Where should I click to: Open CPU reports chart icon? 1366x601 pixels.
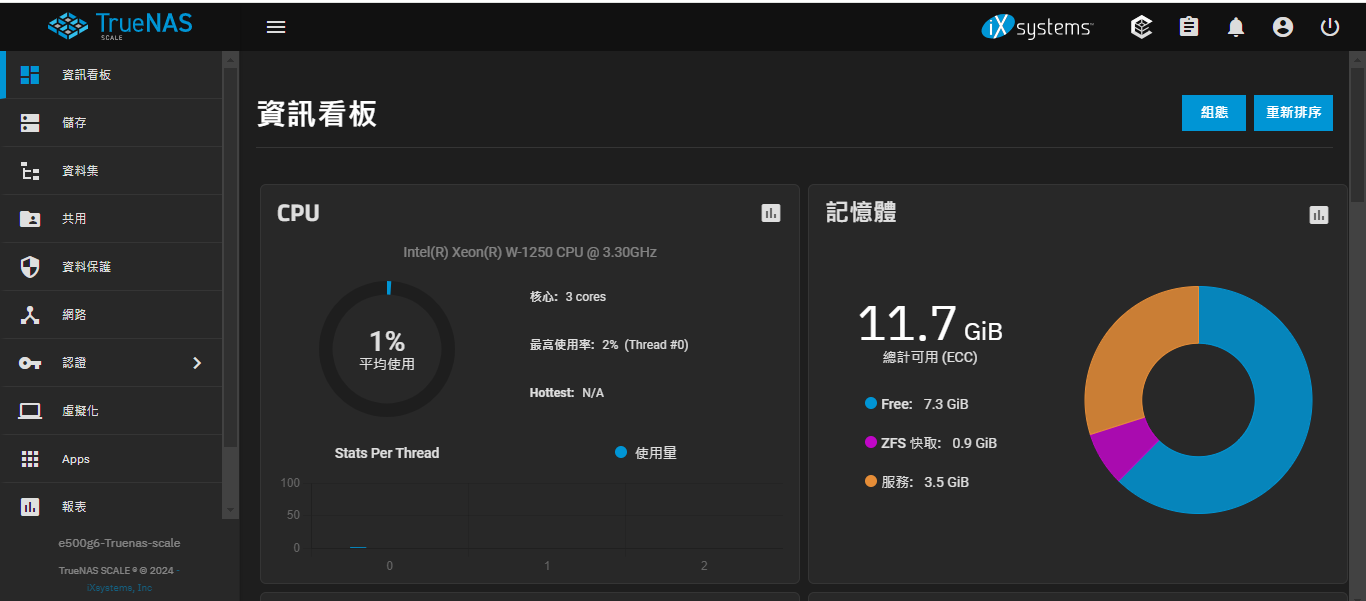point(770,213)
